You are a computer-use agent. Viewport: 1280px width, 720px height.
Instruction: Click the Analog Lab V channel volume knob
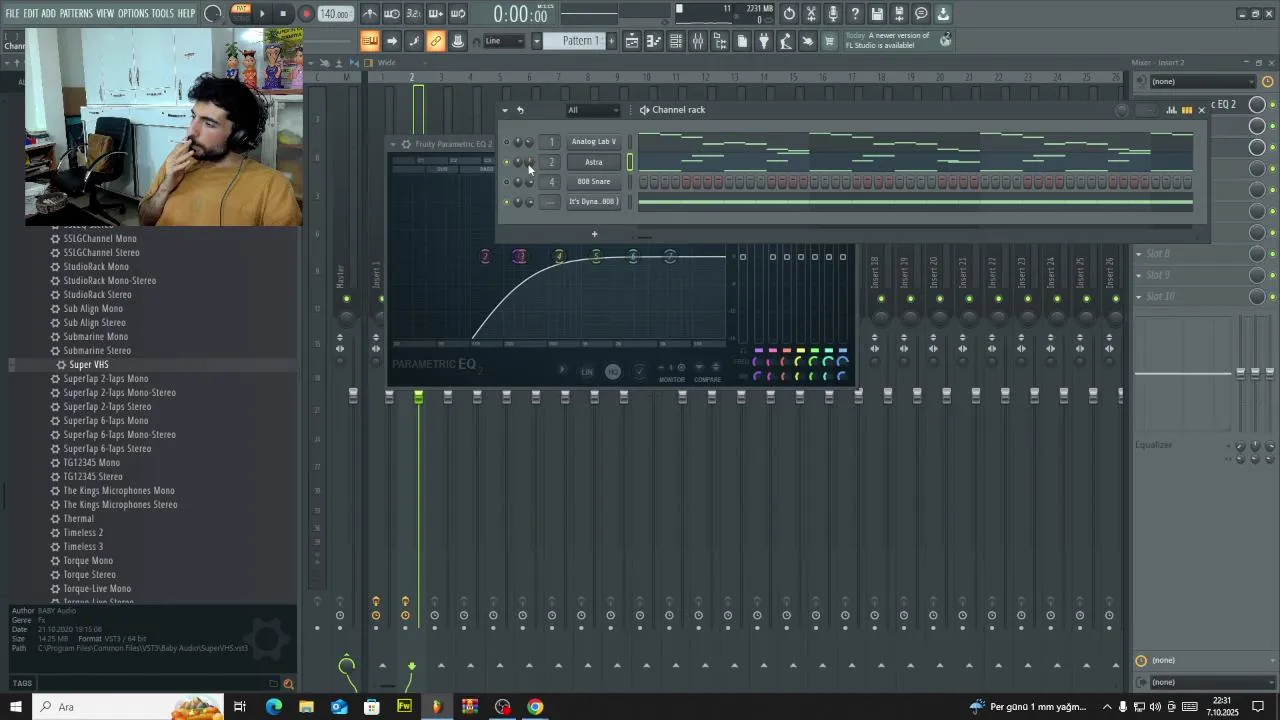528,142
